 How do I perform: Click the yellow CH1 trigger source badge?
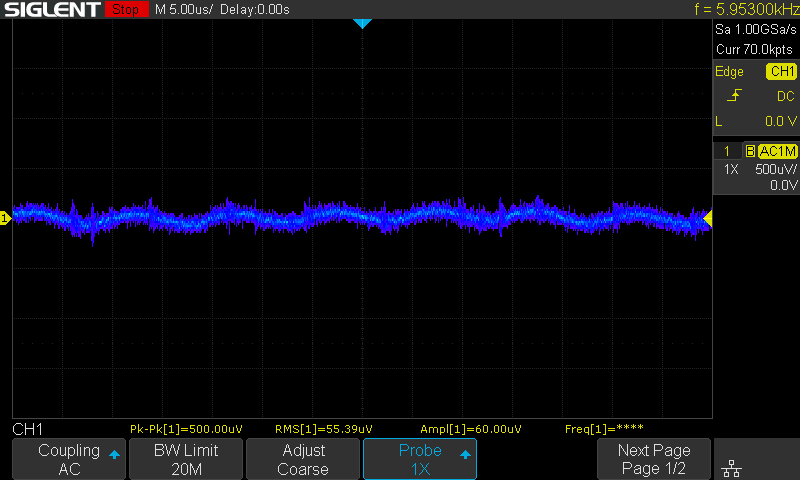click(x=781, y=72)
